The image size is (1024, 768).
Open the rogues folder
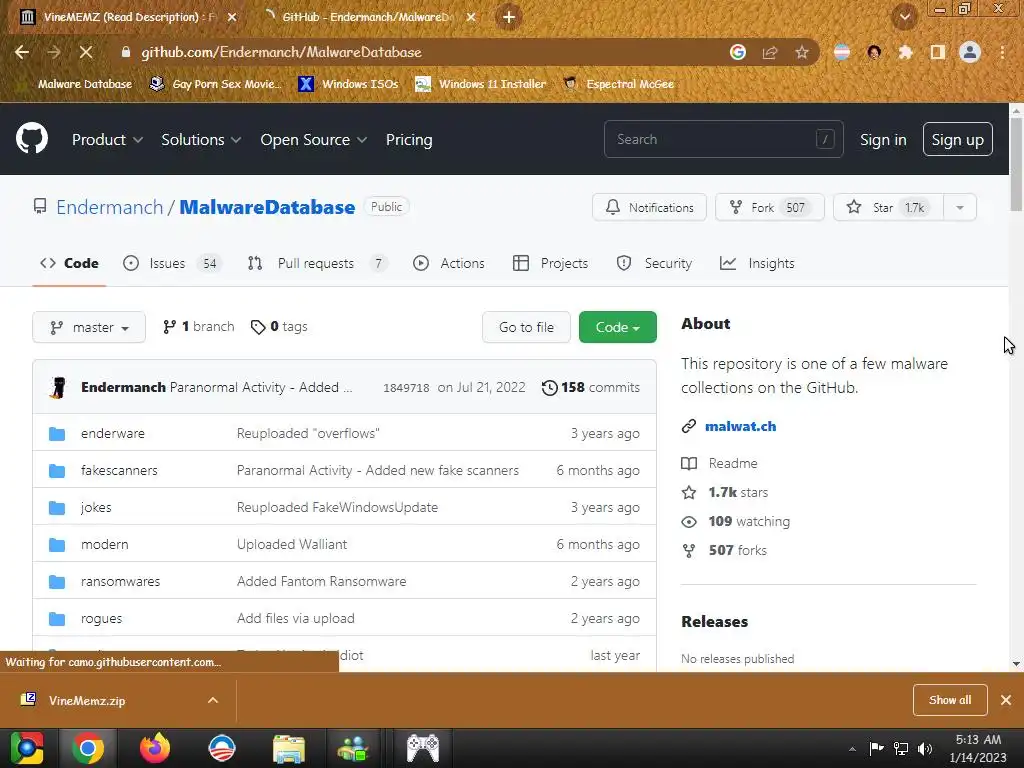[101, 618]
